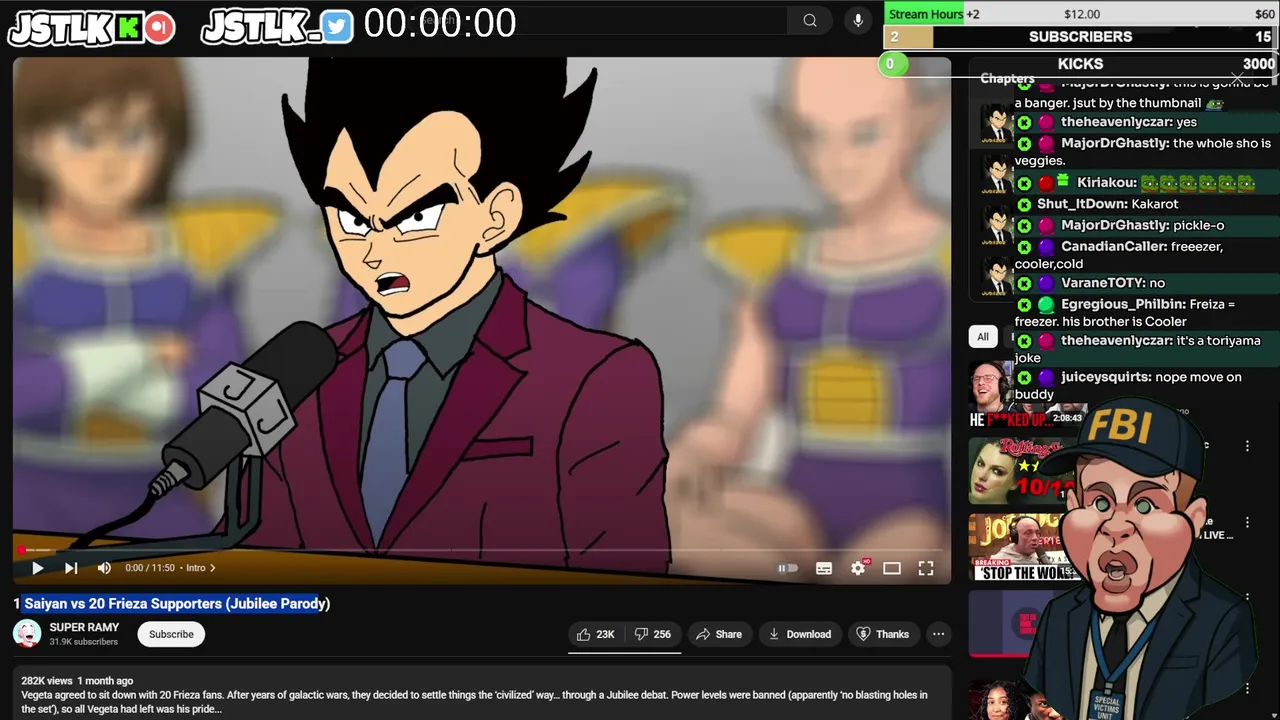Click chat username VaraneTOTY
The width and height of the screenshot is (1280, 720).
click(1103, 283)
